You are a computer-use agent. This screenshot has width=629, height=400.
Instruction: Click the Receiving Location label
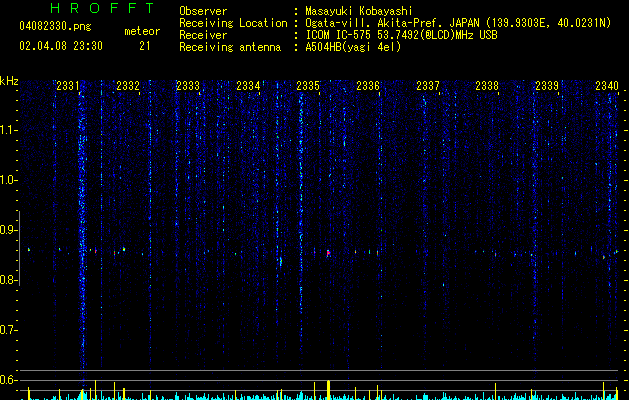pyautogui.click(x=233, y=23)
